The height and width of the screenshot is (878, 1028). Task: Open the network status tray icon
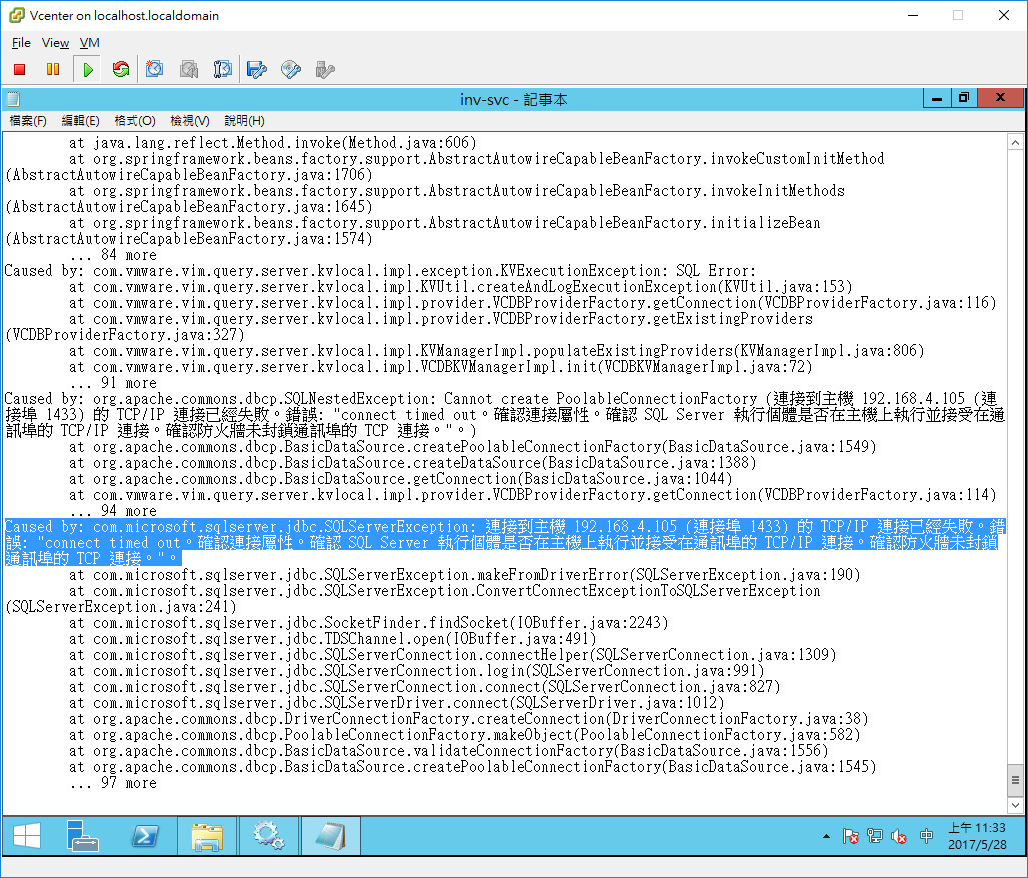875,836
